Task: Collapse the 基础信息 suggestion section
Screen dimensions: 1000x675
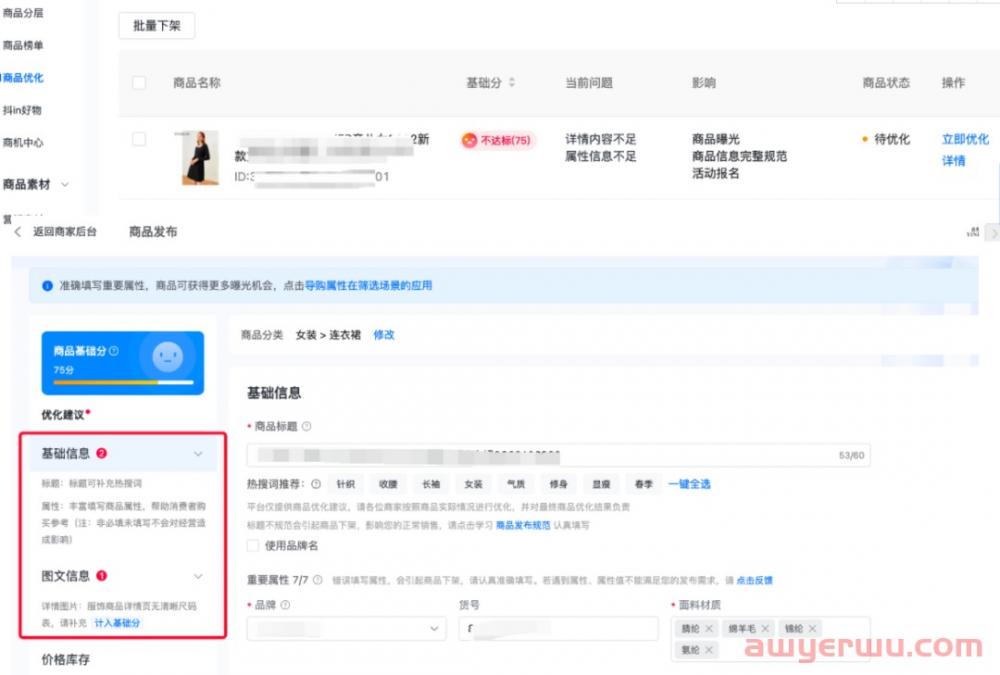Action: coord(198,454)
